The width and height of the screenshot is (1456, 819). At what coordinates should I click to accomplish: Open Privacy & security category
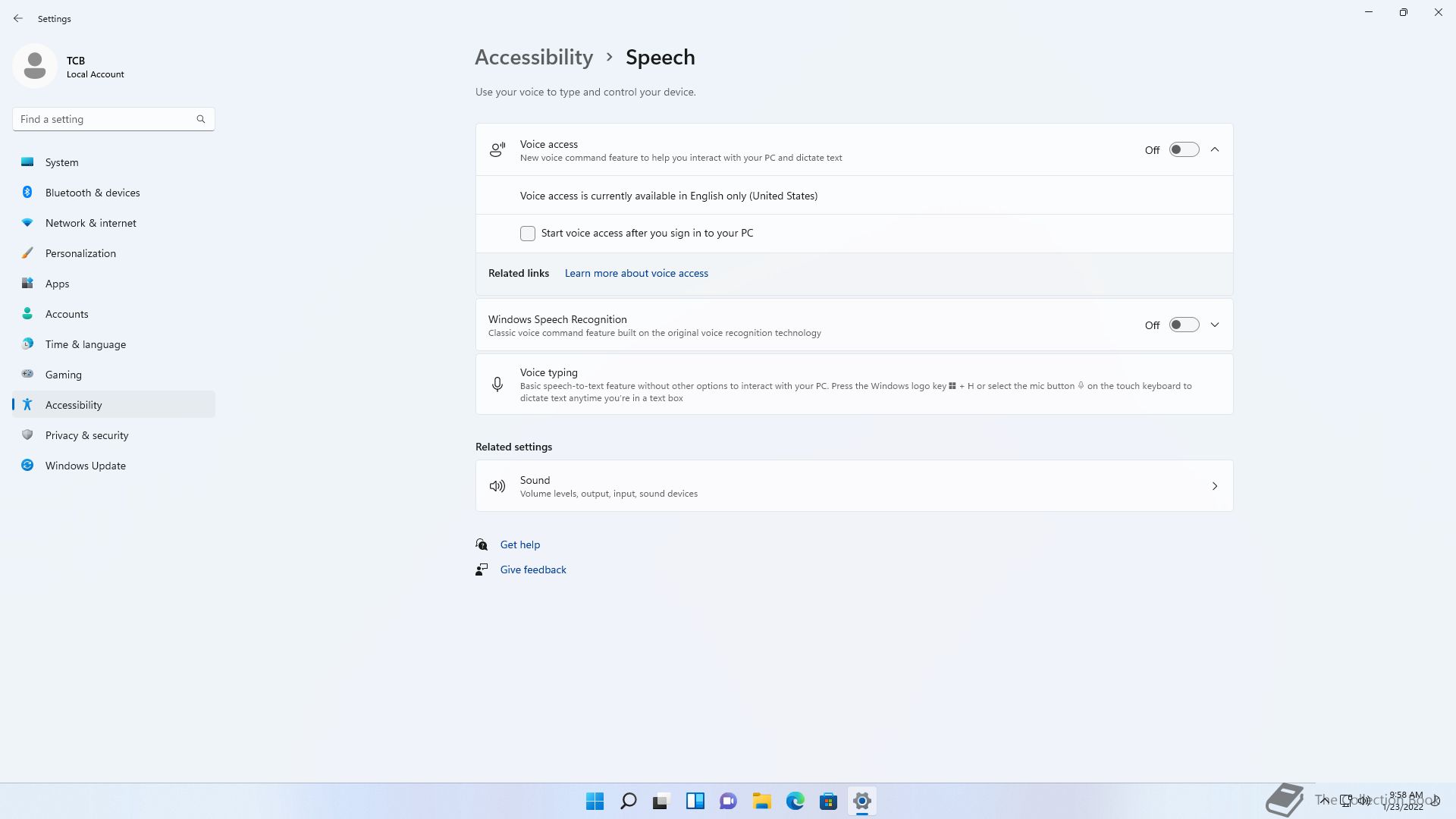tap(114, 435)
